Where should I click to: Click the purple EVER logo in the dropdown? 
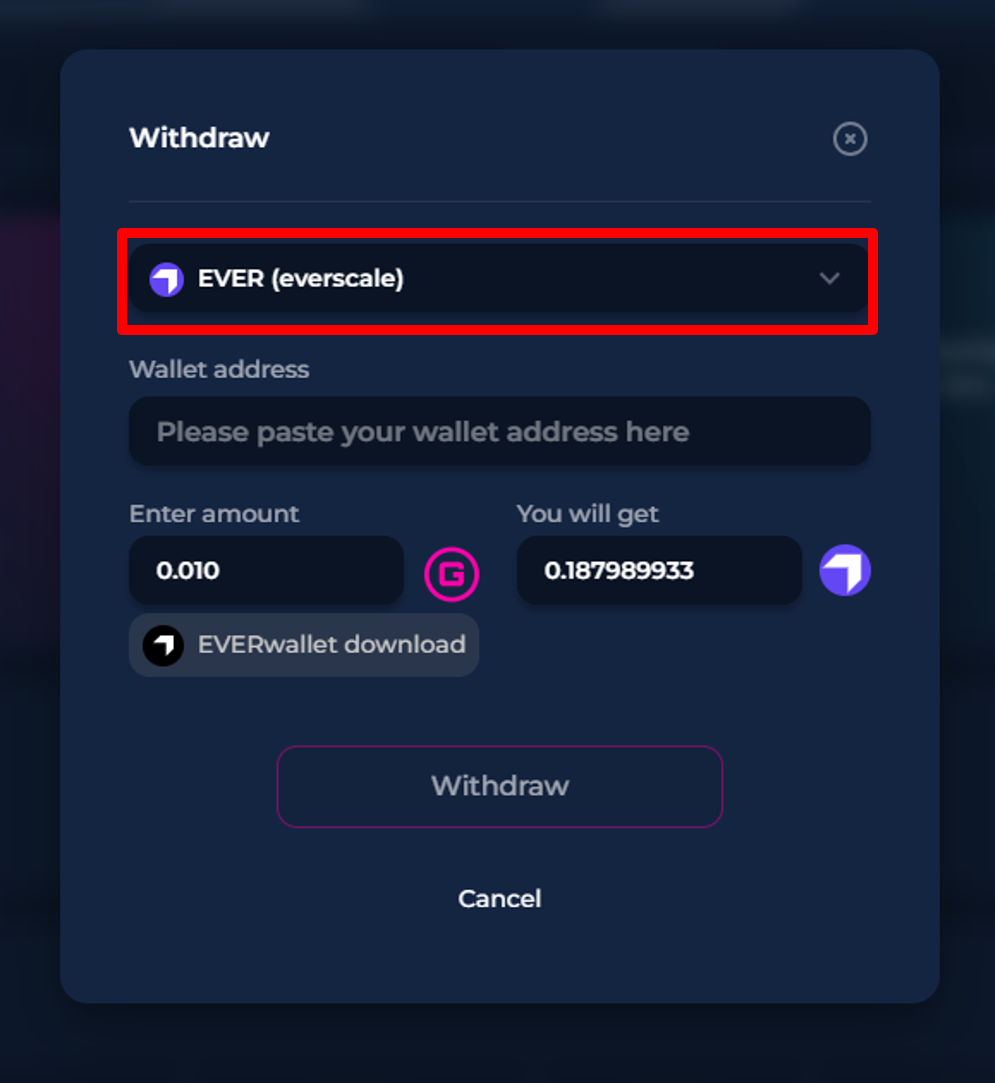coord(166,279)
